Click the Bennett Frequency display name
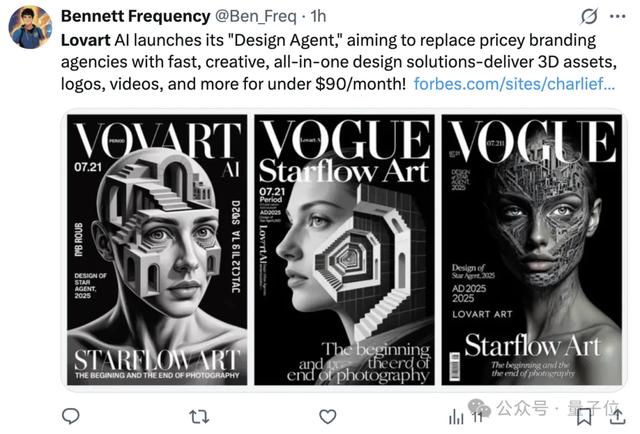 tap(136, 16)
